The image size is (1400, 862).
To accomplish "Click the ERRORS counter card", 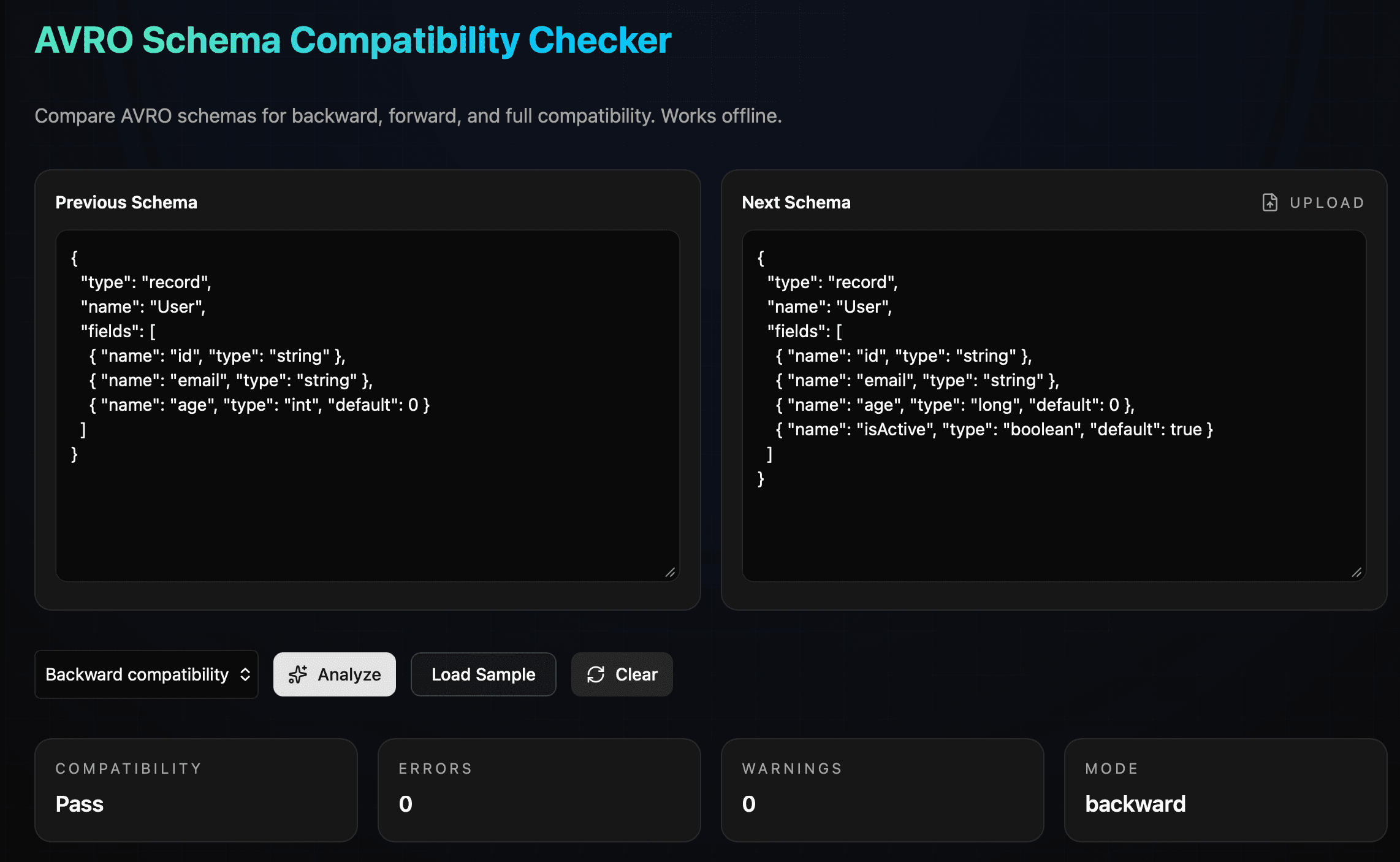I will pos(539,790).
